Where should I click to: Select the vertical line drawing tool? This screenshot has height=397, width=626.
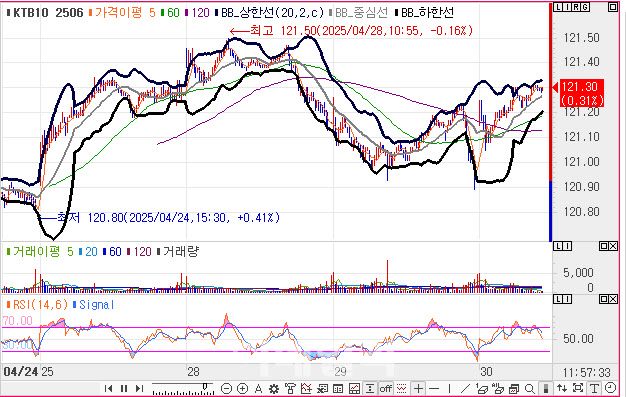(450, 388)
